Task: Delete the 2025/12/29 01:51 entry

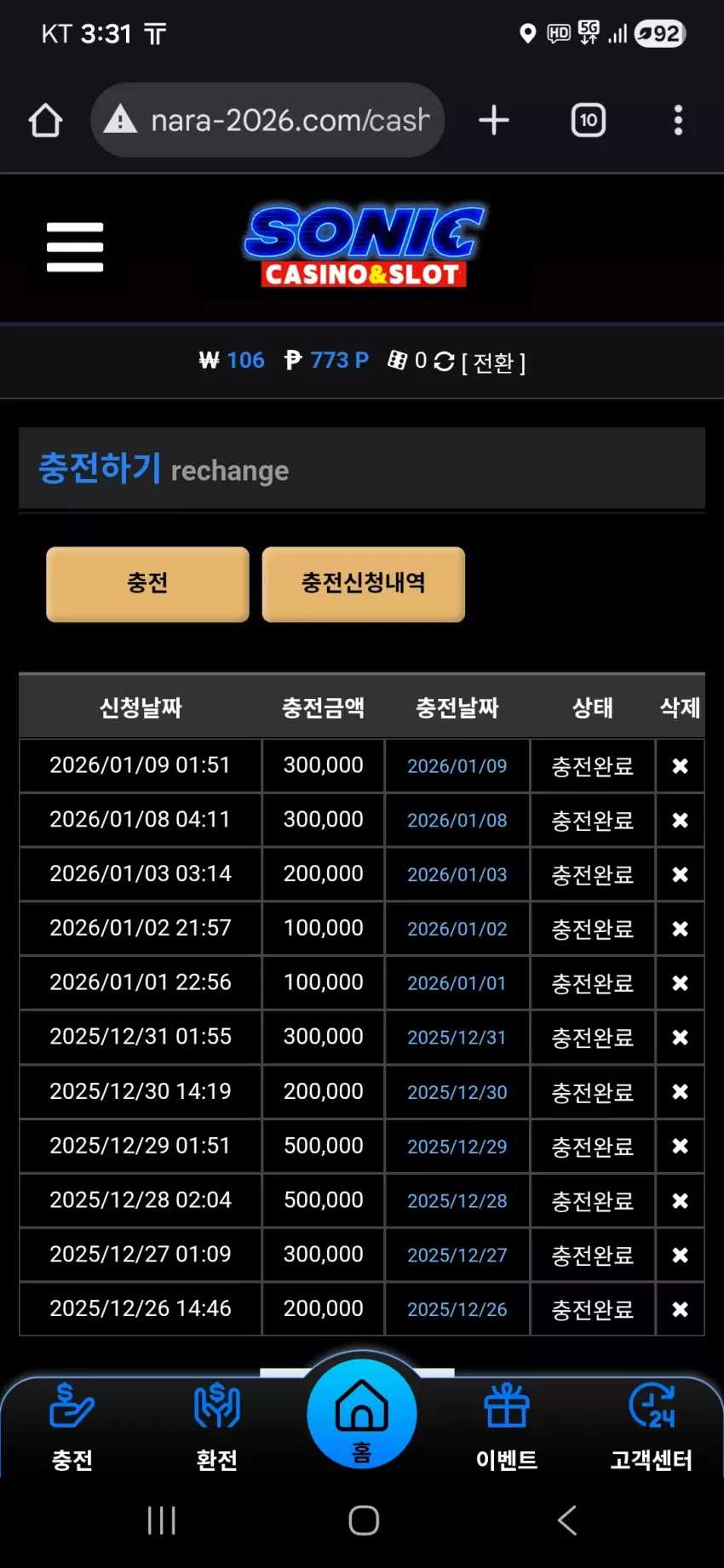Action: [680, 1147]
